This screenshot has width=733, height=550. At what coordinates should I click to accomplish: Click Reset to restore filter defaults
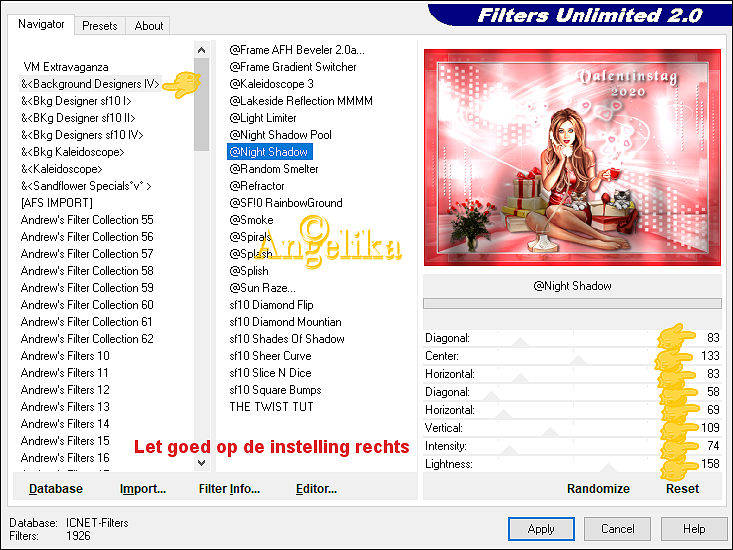click(x=682, y=489)
